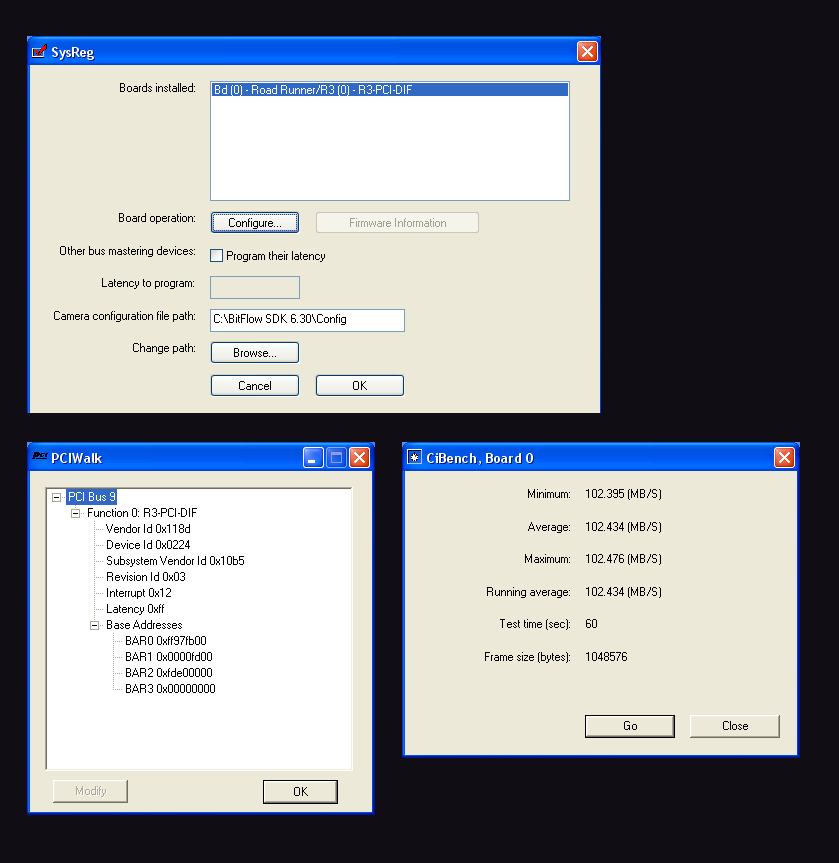Click the CiBench title bar icon
The width and height of the screenshot is (839, 863).
click(x=415, y=458)
